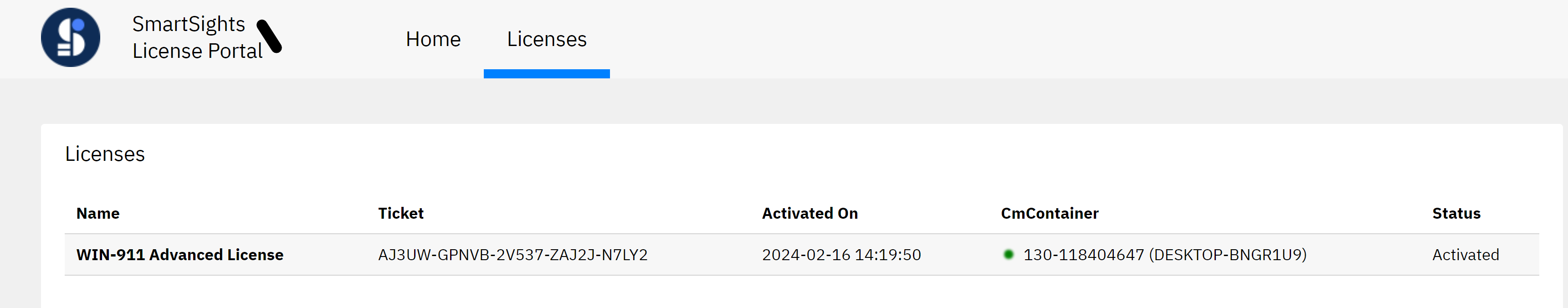The width and height of the screenshot is (1568, 308).
Task: Open the Home tab
Action: pyautogui.click(x=433, y=40)
